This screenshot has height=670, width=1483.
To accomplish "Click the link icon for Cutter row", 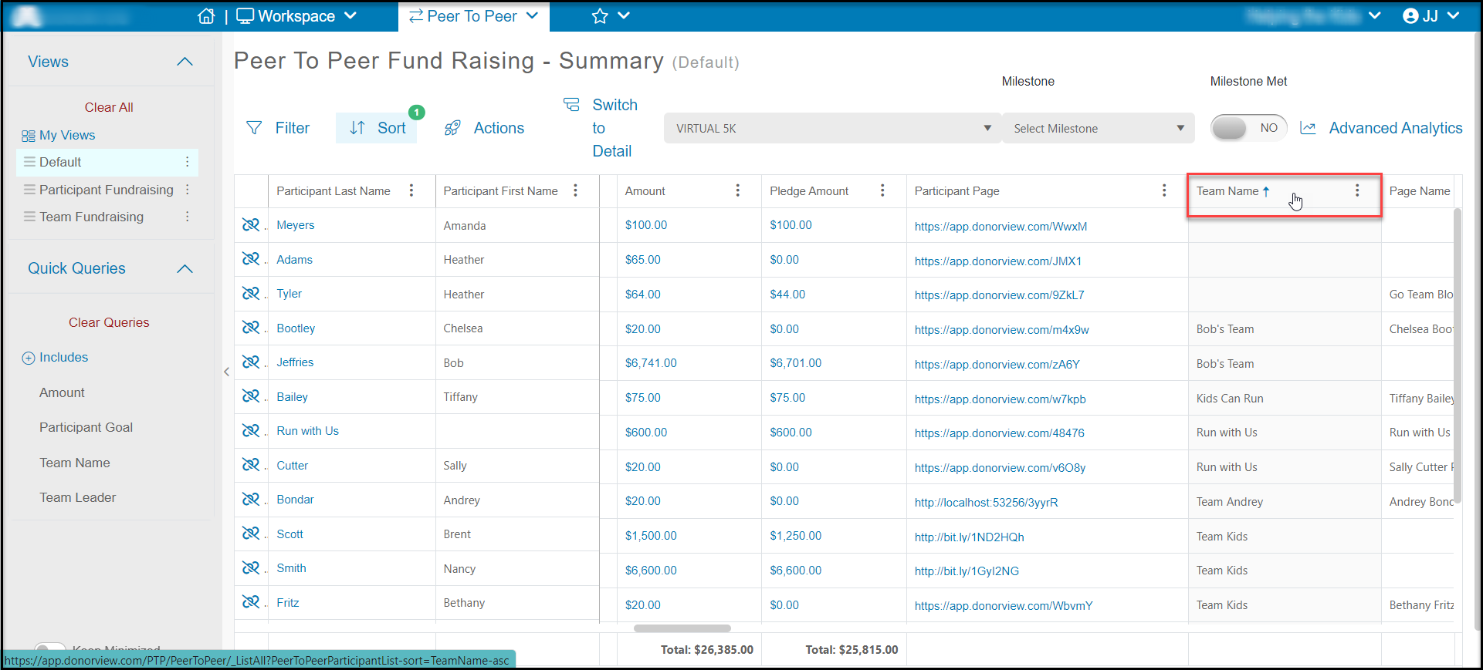I will click(250, 465).
